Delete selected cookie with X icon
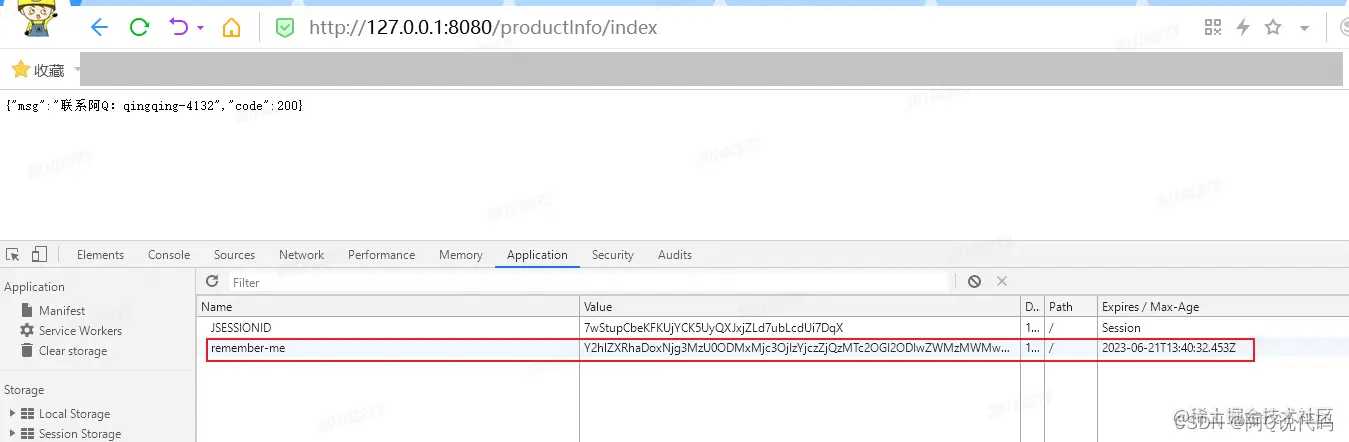Screen dimensions: 1349x442 1002,282
